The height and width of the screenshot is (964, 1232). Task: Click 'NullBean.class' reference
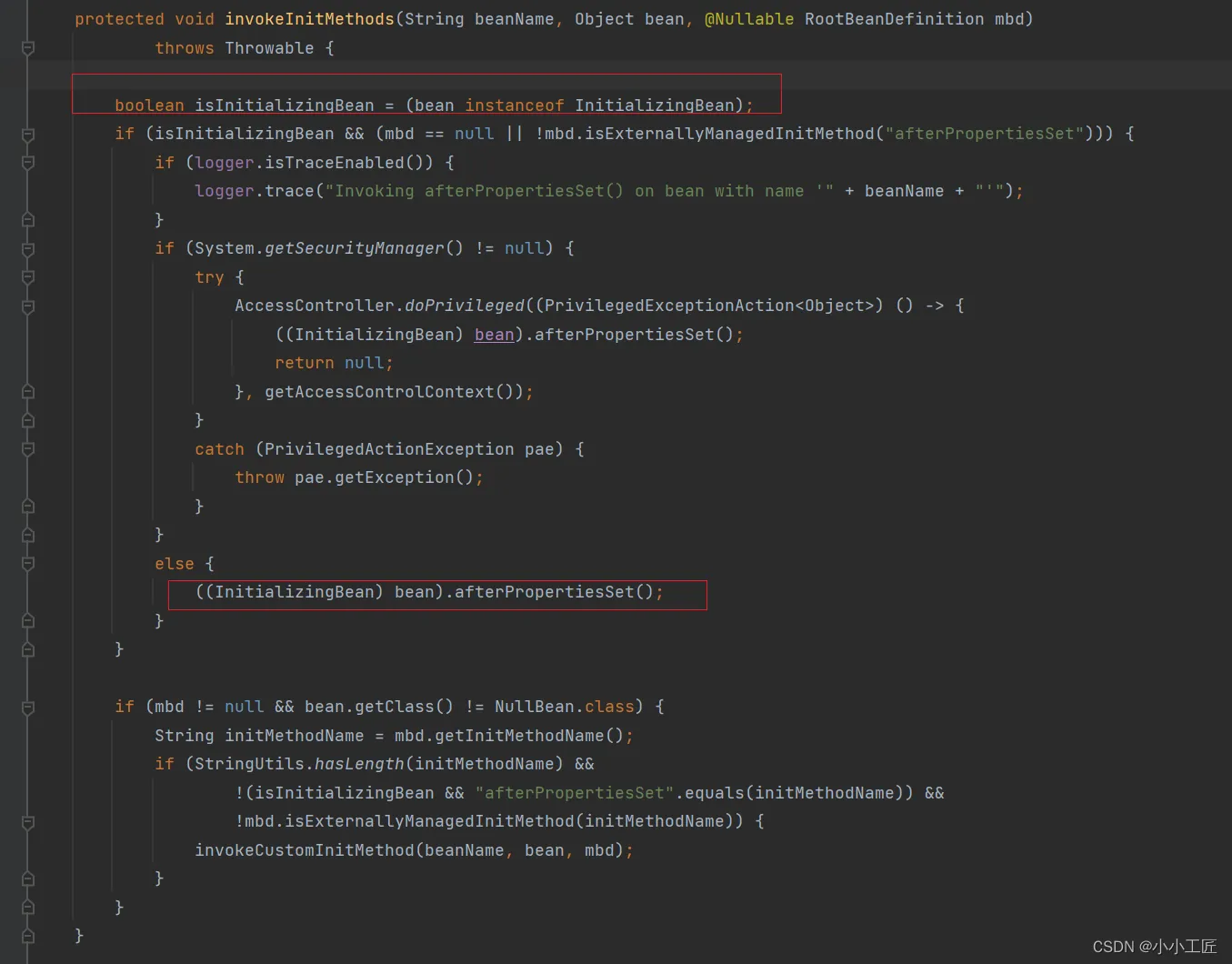click(565, 707)
